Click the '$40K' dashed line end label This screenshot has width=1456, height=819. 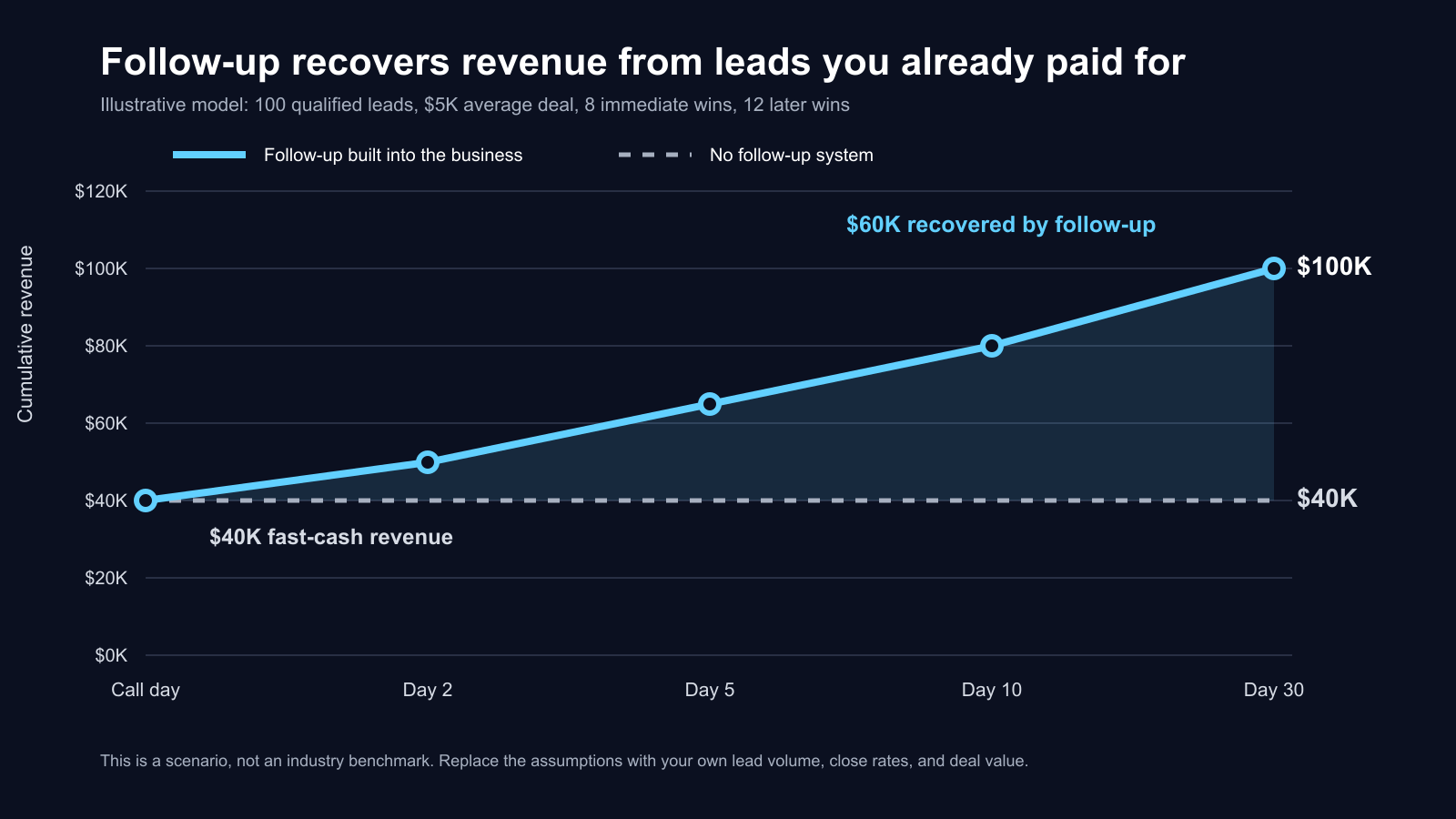(x=1327, y=499)
